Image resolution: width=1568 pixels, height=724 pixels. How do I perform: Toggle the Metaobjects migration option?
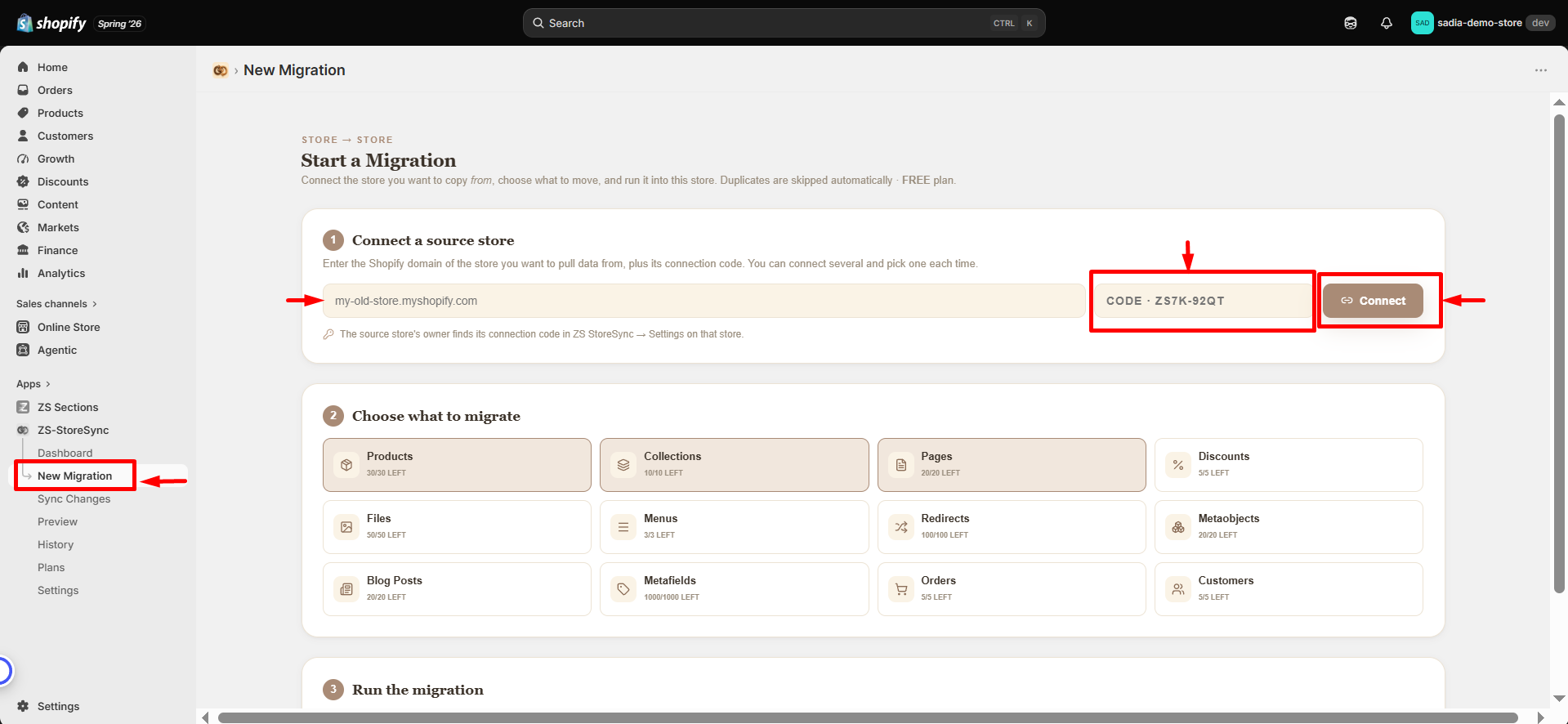(x=1289, y=527)
